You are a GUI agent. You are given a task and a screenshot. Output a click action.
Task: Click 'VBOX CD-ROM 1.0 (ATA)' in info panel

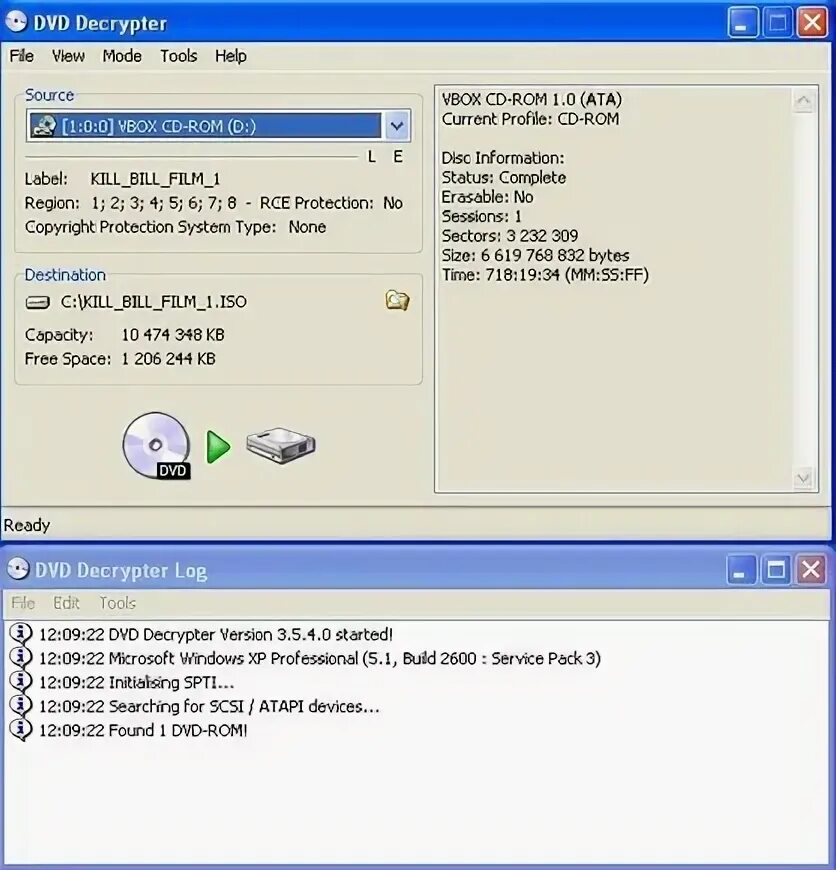pos(531,99)
